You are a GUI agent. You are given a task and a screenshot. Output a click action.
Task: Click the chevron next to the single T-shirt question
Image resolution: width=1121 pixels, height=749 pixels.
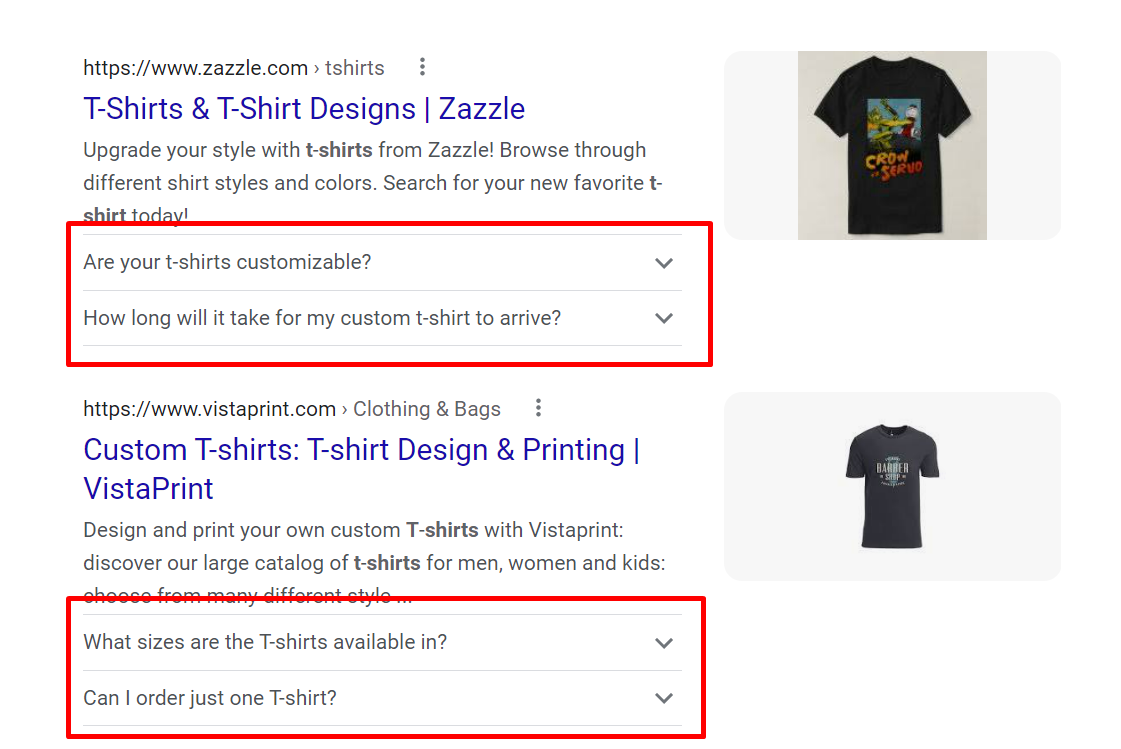coord(664,697)
